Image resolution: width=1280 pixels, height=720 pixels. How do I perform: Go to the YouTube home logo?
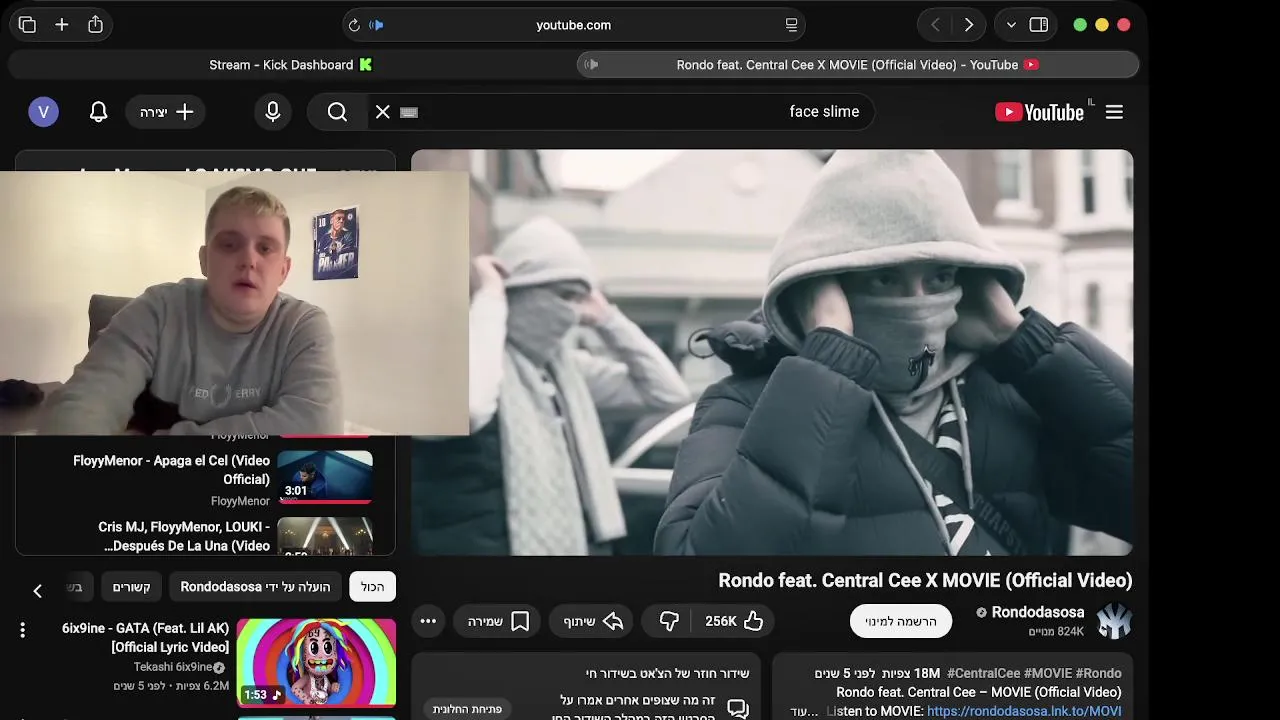(x=1040, y=112)
